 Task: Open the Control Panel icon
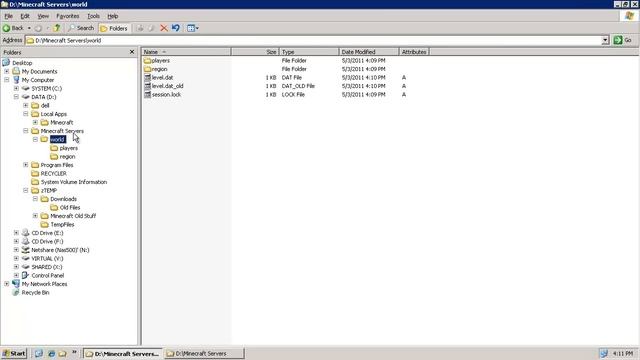pyautogui.click(x=25, y=276)
